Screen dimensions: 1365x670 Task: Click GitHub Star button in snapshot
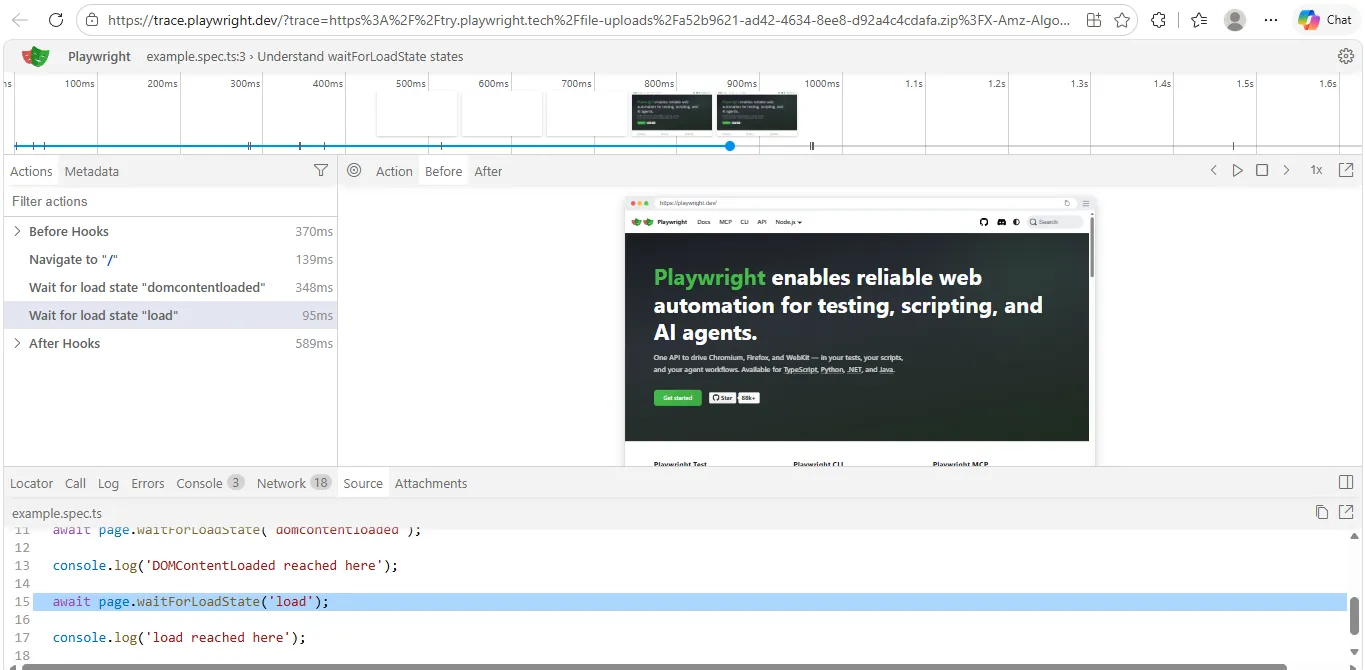point(722,397)
